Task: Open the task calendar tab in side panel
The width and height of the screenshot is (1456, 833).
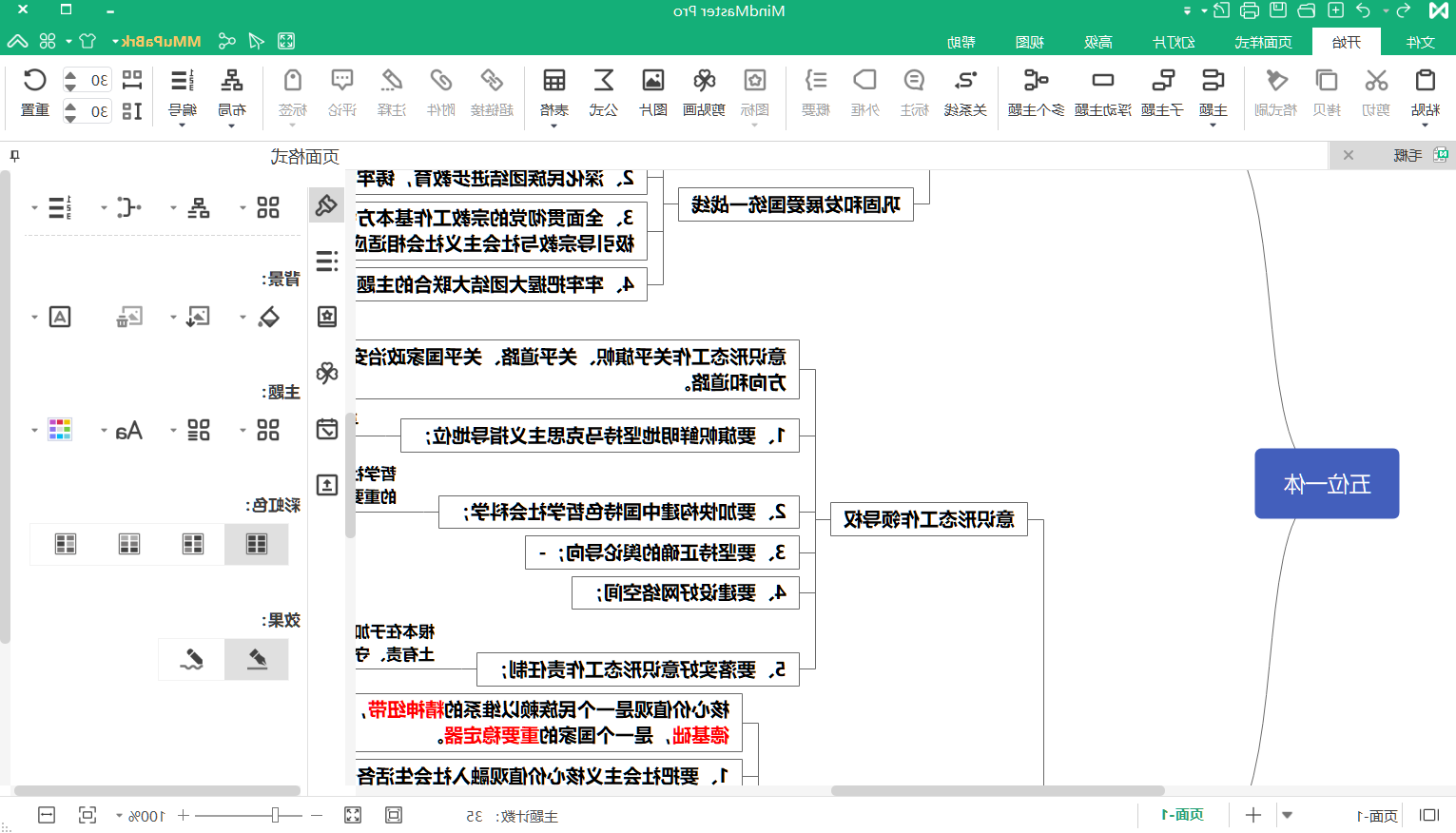Action: (326, 429)
